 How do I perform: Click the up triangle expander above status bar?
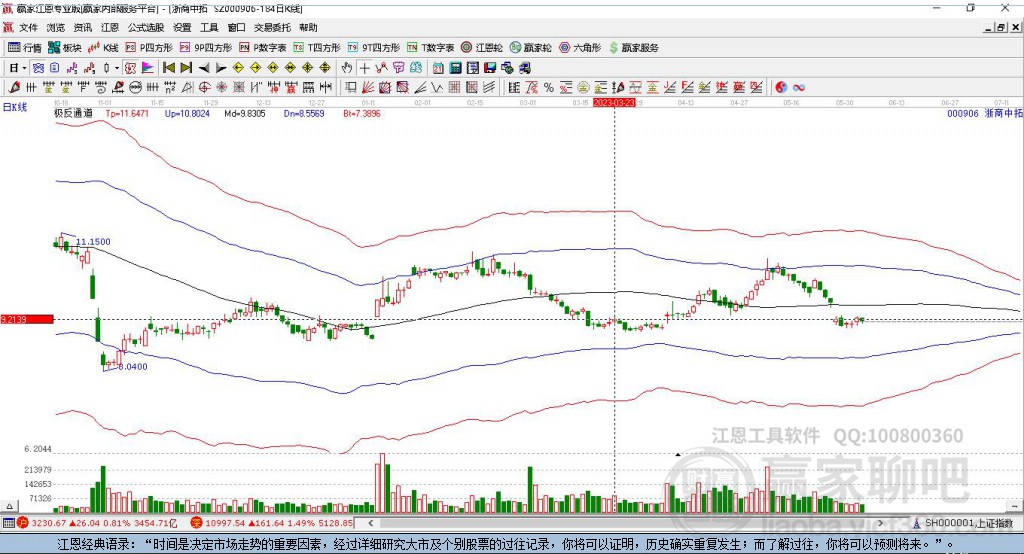(9, 506)
